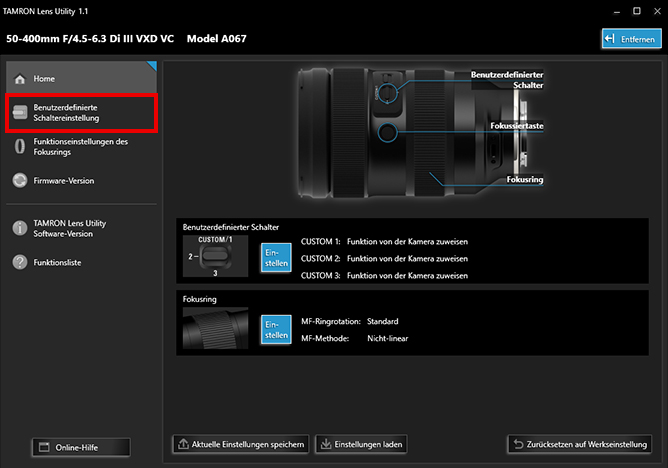The width and height of the screenshot is (668, 468).
Task: Click the Benutzerdefinierter Schalter lens label
Action: pos(507,80)
